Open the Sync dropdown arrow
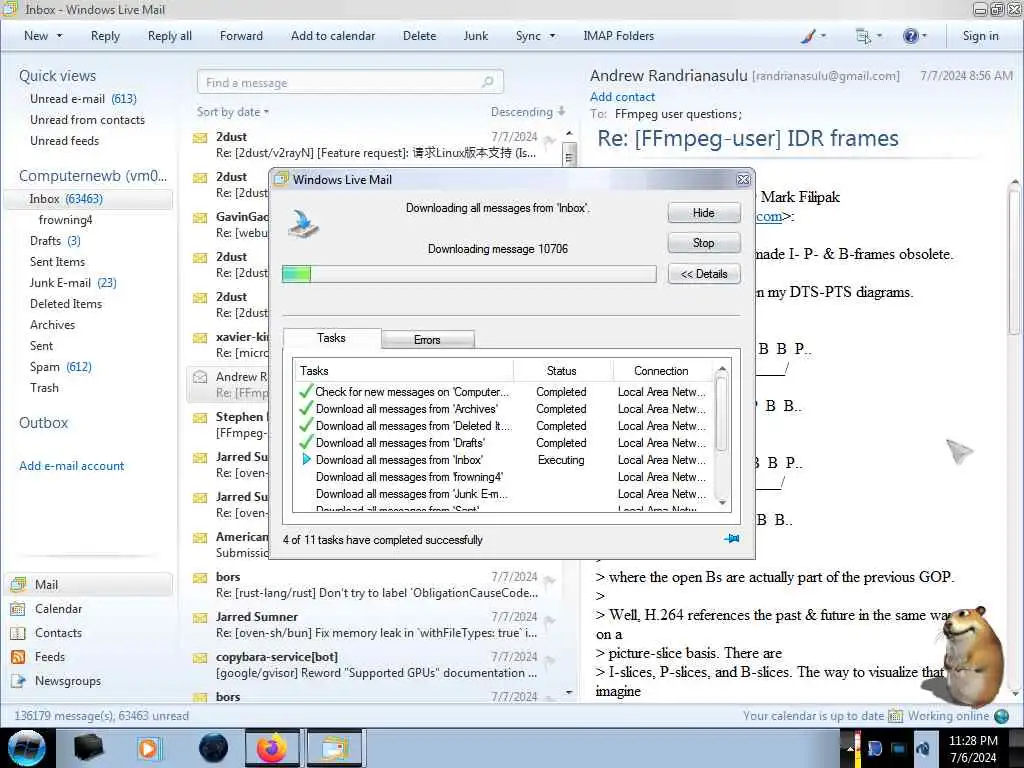This screenshot has height=768, width=1024. pyautogui.click(x=552, y=36)
